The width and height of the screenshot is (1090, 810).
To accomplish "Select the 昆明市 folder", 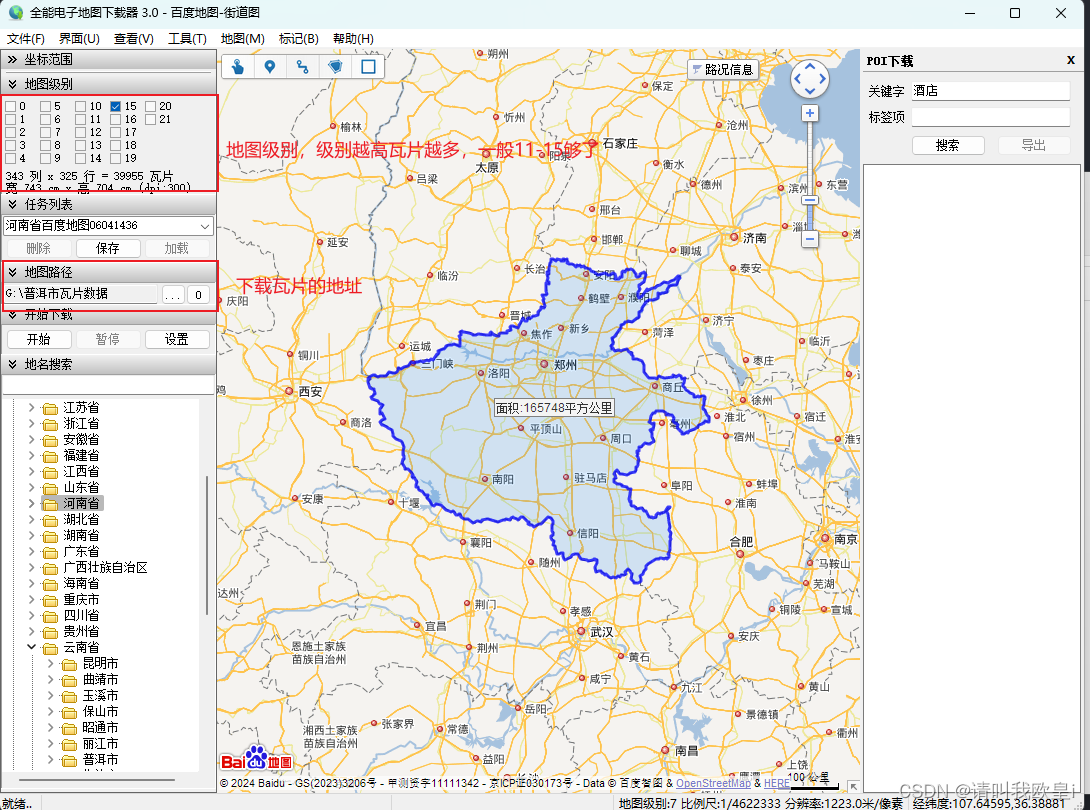I will (x=100, y=663).
